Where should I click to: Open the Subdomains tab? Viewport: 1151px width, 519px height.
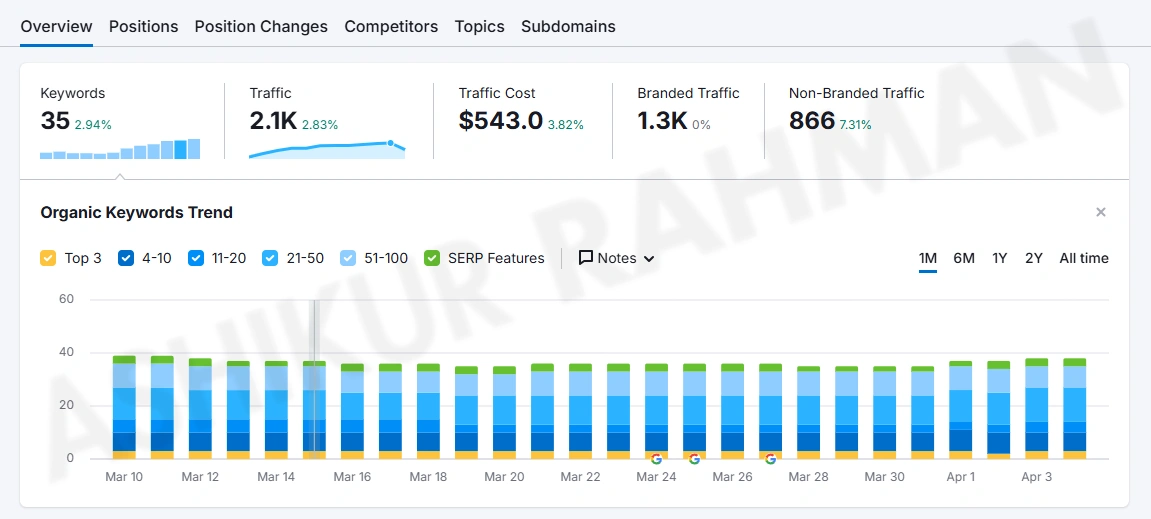point(568,27)
